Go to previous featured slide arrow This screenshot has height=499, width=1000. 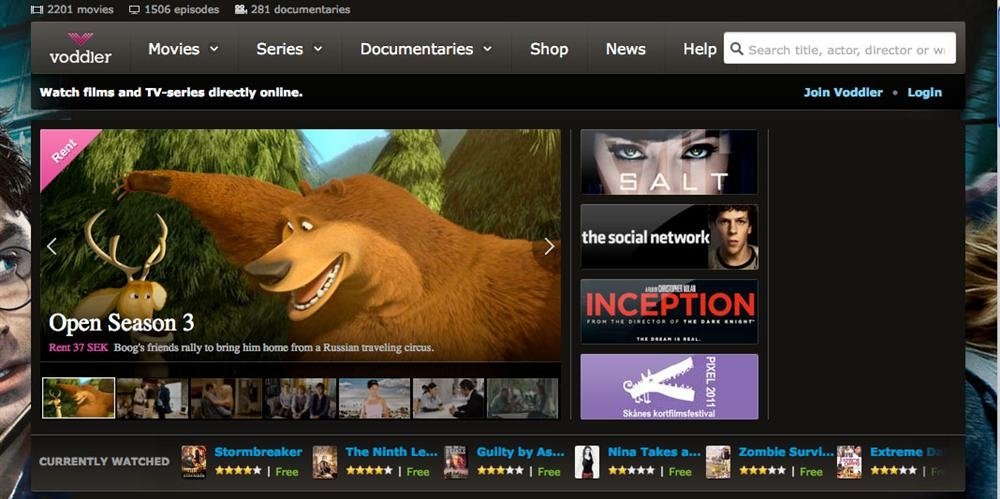point(52,246)
